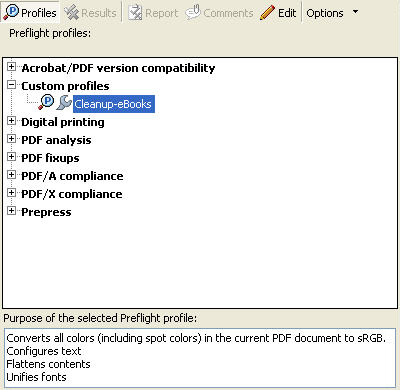
Task: Expand the Prepress group
Action: click(11, 211)
